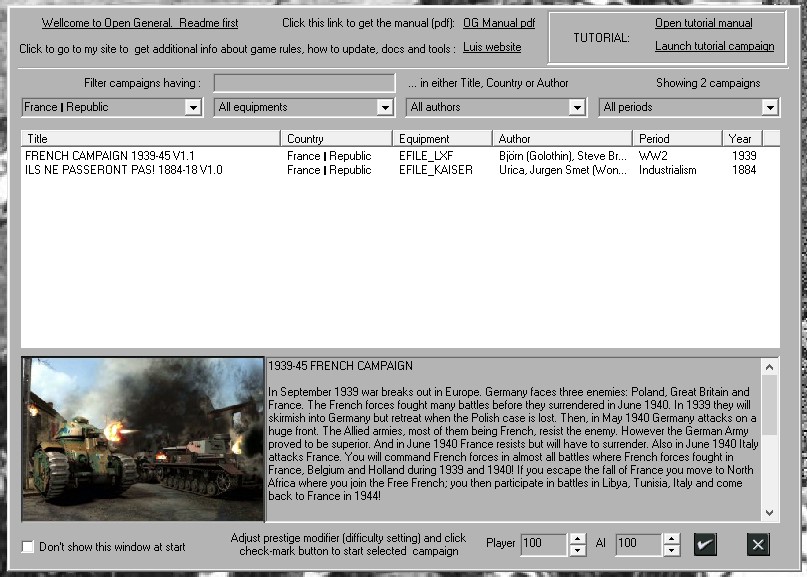Viewport: 807px width, 577px height.
Task: Sort campaigns by Period column header
Action: tap(677, 138)
